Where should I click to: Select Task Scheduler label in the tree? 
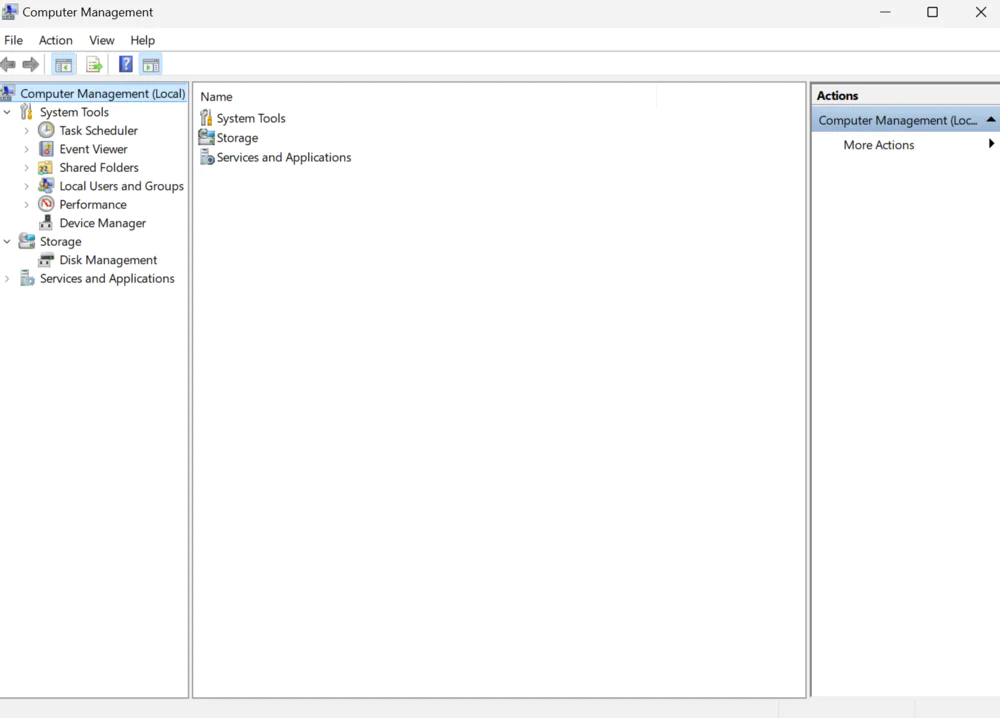click(x=98, y=130)
